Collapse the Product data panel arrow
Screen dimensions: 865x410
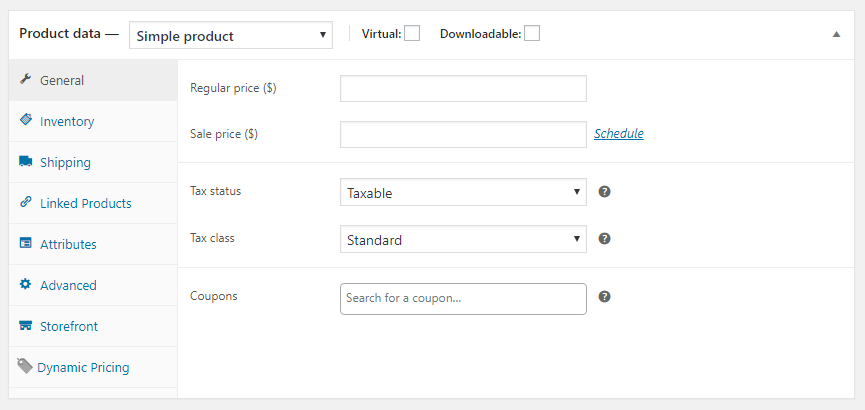[836, 34]
